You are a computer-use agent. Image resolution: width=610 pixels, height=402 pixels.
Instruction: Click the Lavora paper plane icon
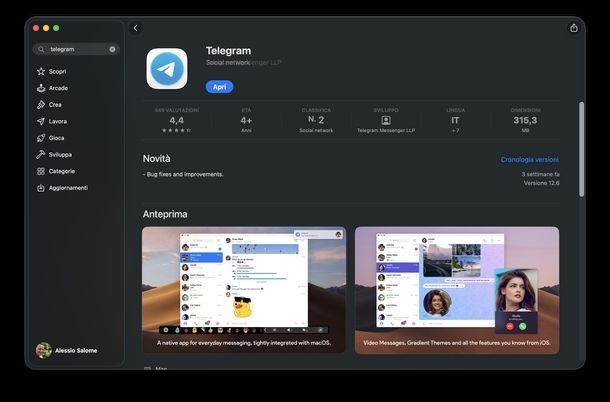pyautogui.click(x=41, y=121)
